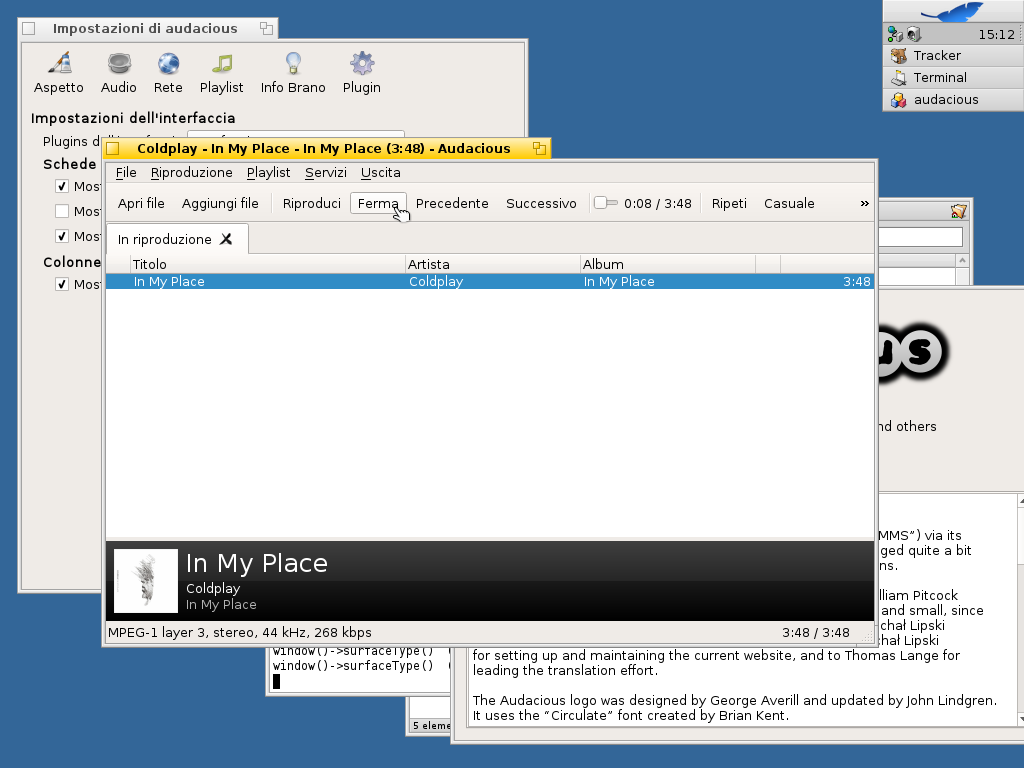Image resolution: width=1024 pixels, height=768 pixels.
Task: Click the album art thumbnail
Action: coord(146,581)
